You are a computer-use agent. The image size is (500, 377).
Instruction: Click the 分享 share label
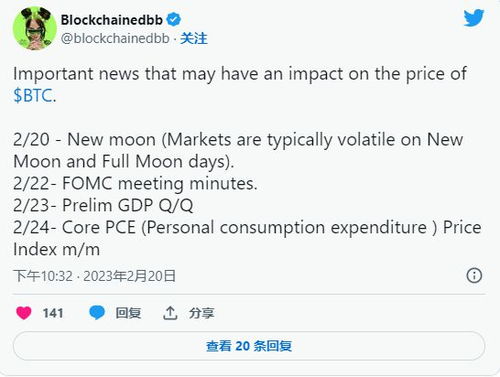pyautogui.click(x=201, y=313)
